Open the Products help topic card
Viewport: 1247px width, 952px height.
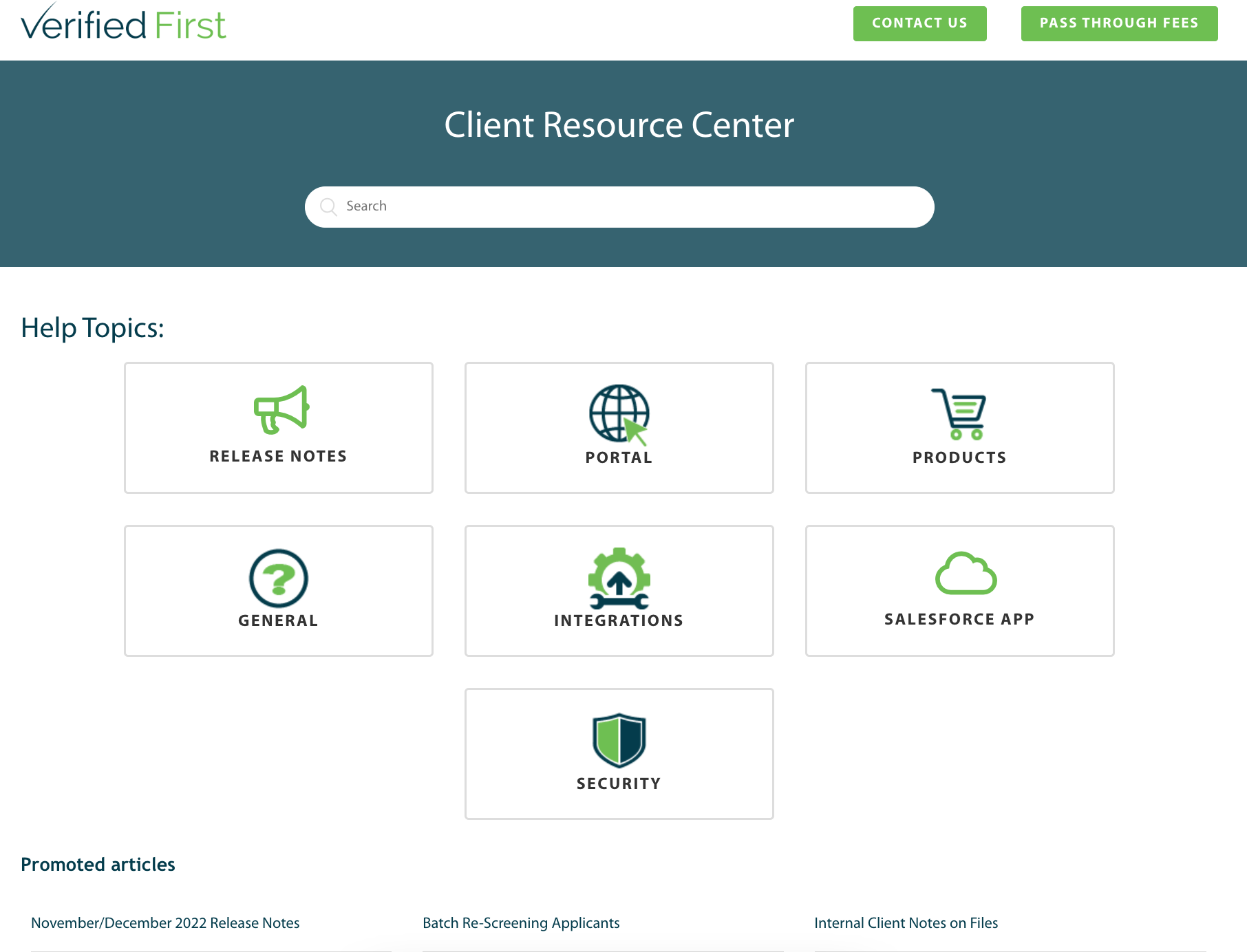[959, 428]
